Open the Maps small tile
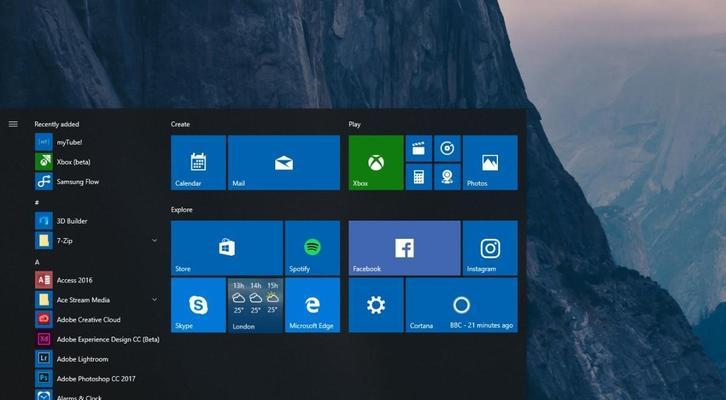The image size is (726, 400). 447,177
